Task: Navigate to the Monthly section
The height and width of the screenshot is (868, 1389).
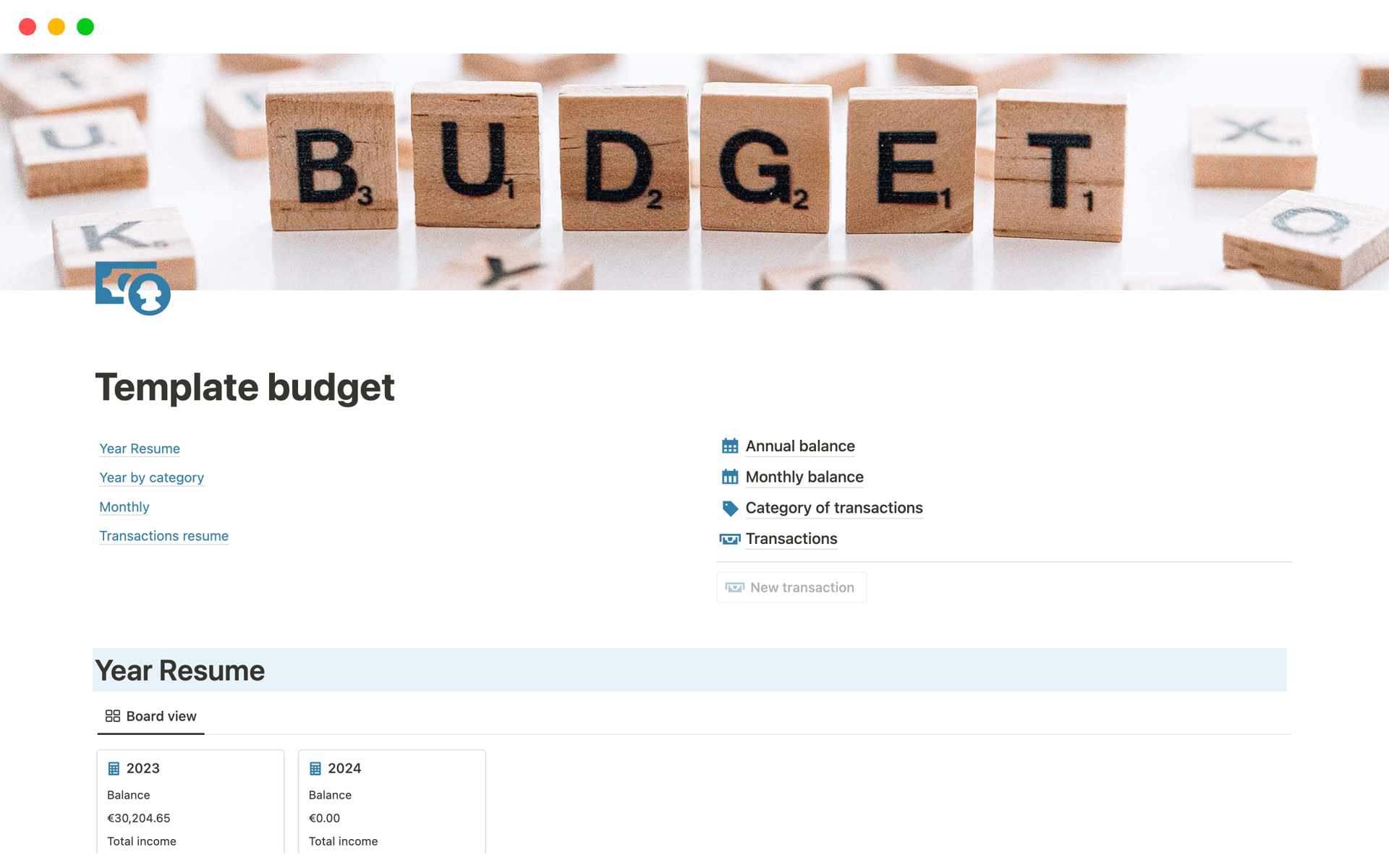Action: [x=122, y=506]
